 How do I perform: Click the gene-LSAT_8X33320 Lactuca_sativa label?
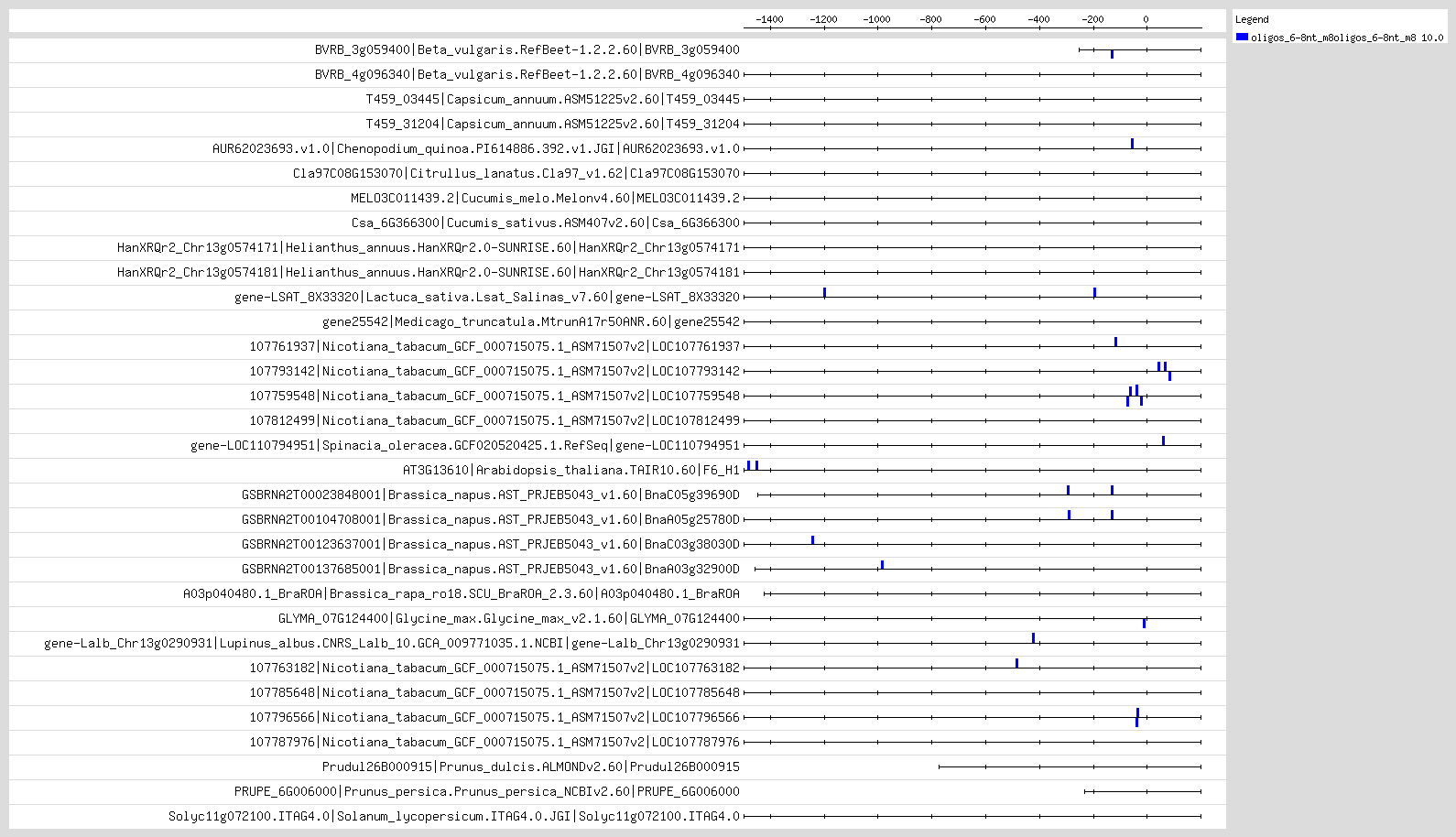coord(487,297)
